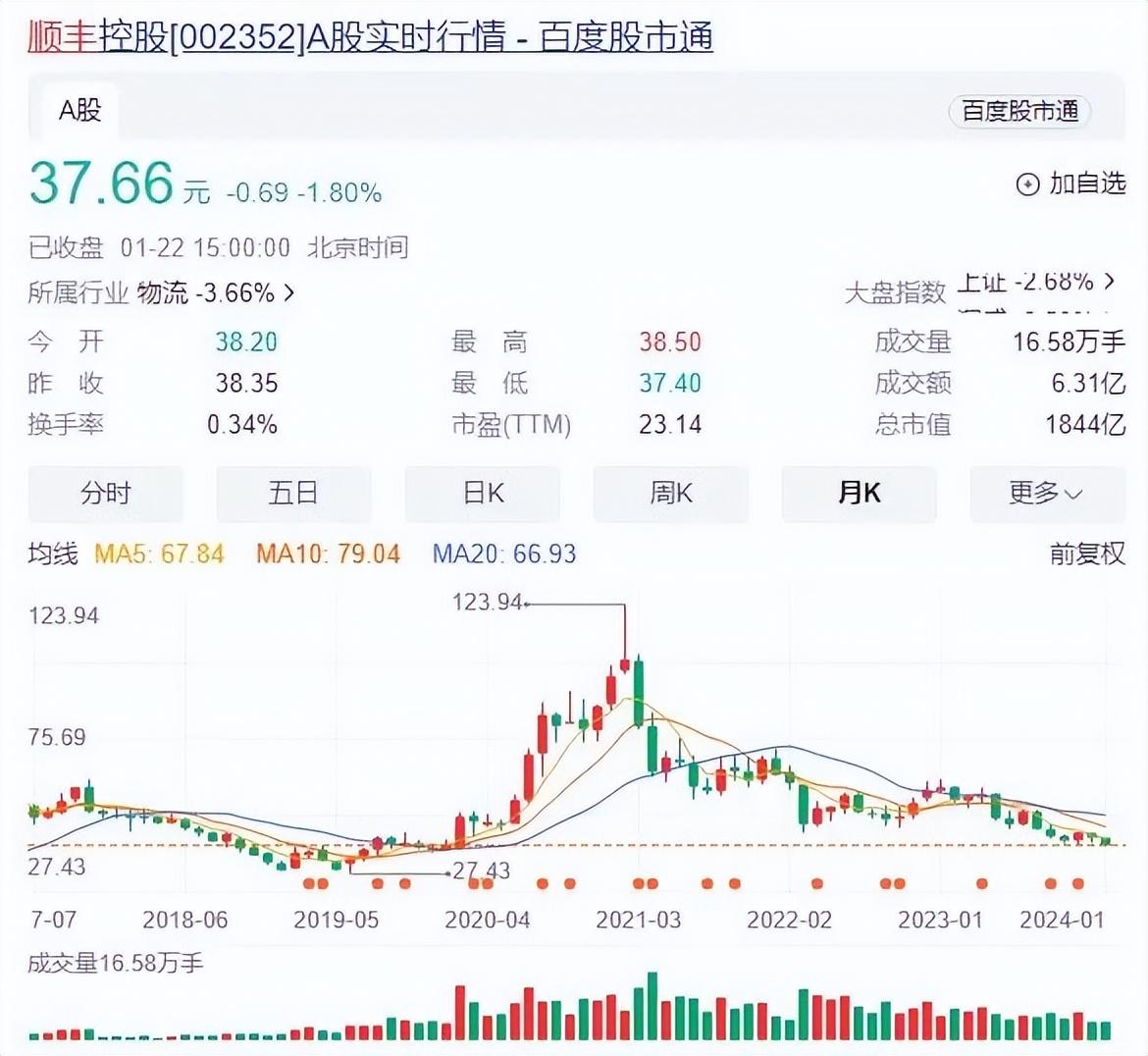The height and width of the screenshot is (1056, 1148).
Task: Click the 成交额 value 6.31亿
Action: click(1089, 383)
